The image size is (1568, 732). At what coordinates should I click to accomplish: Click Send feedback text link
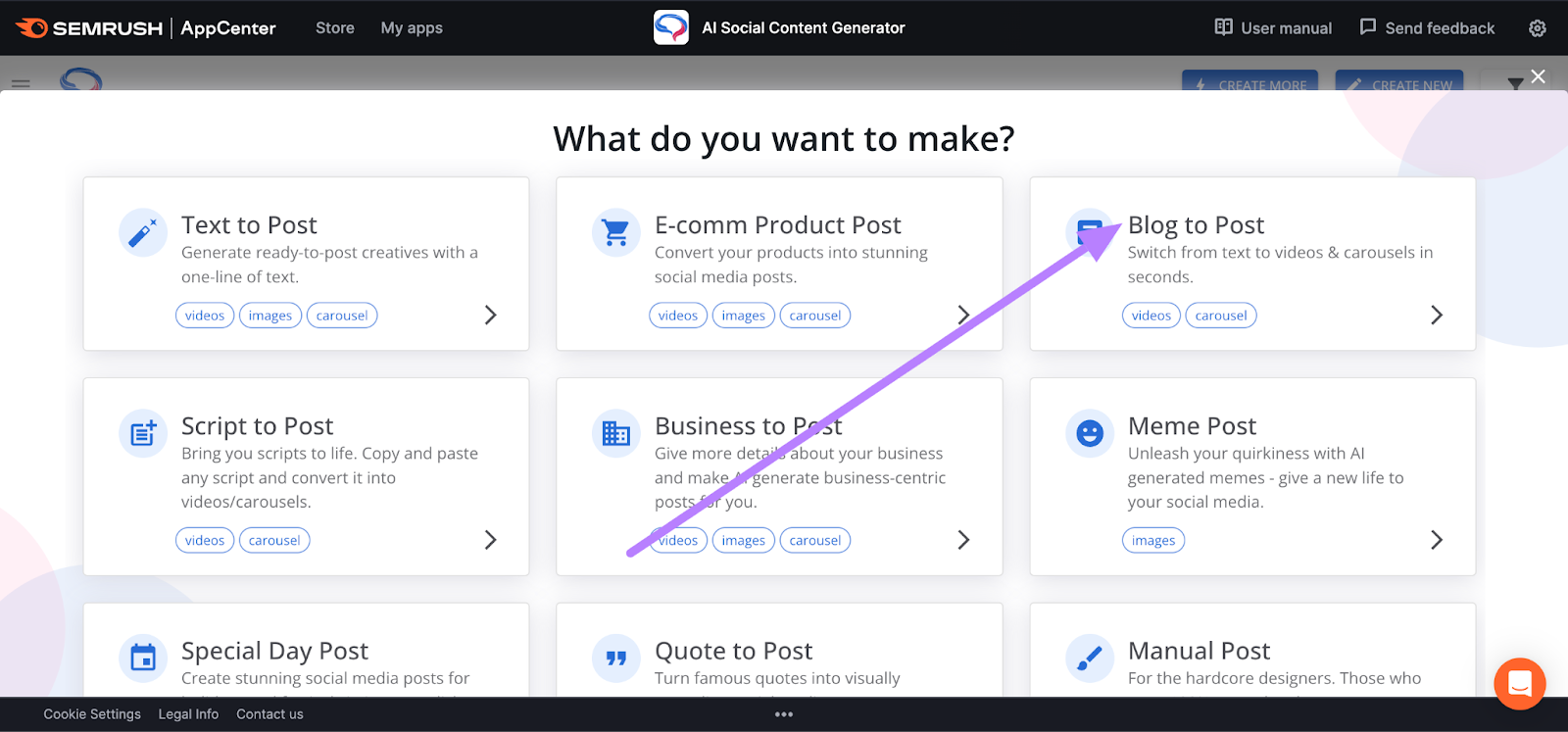tap(1440, 28)
